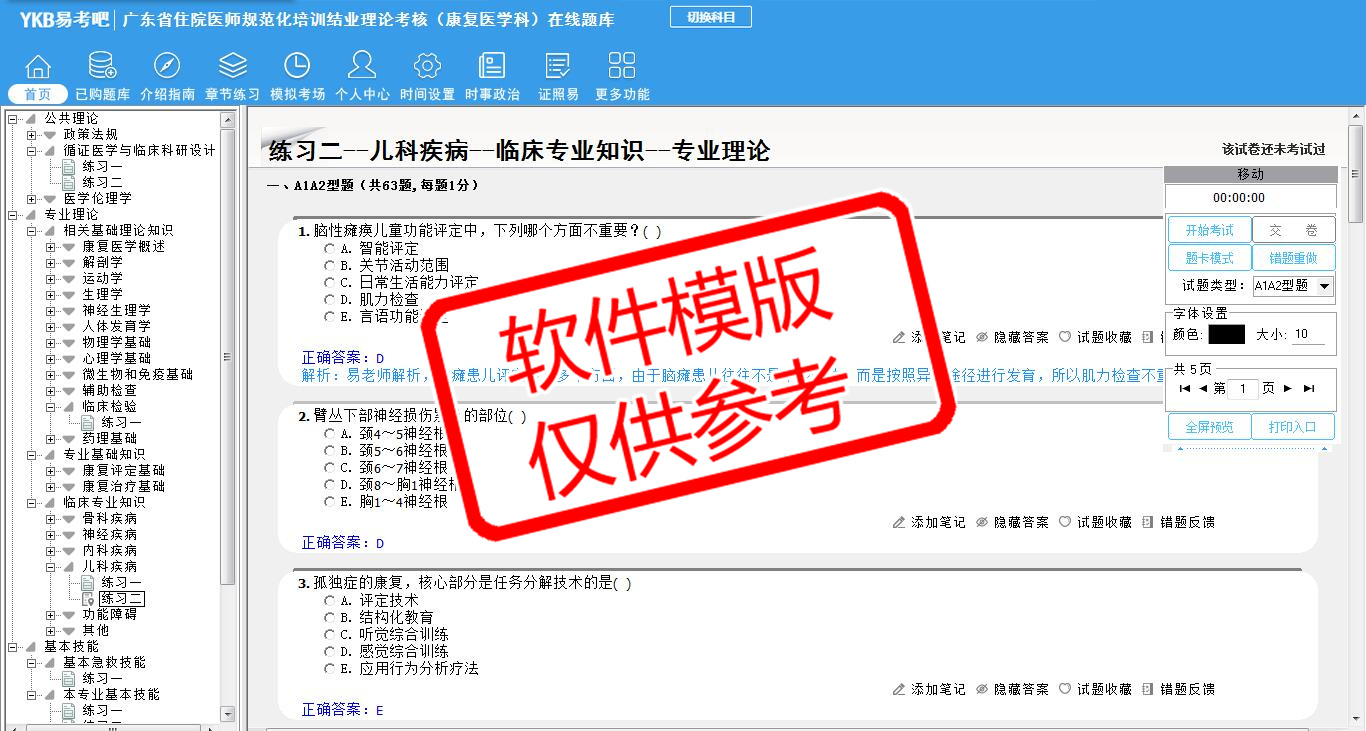Open 时事政治 news icon
Screen dimensions: 1366x731
492,67
